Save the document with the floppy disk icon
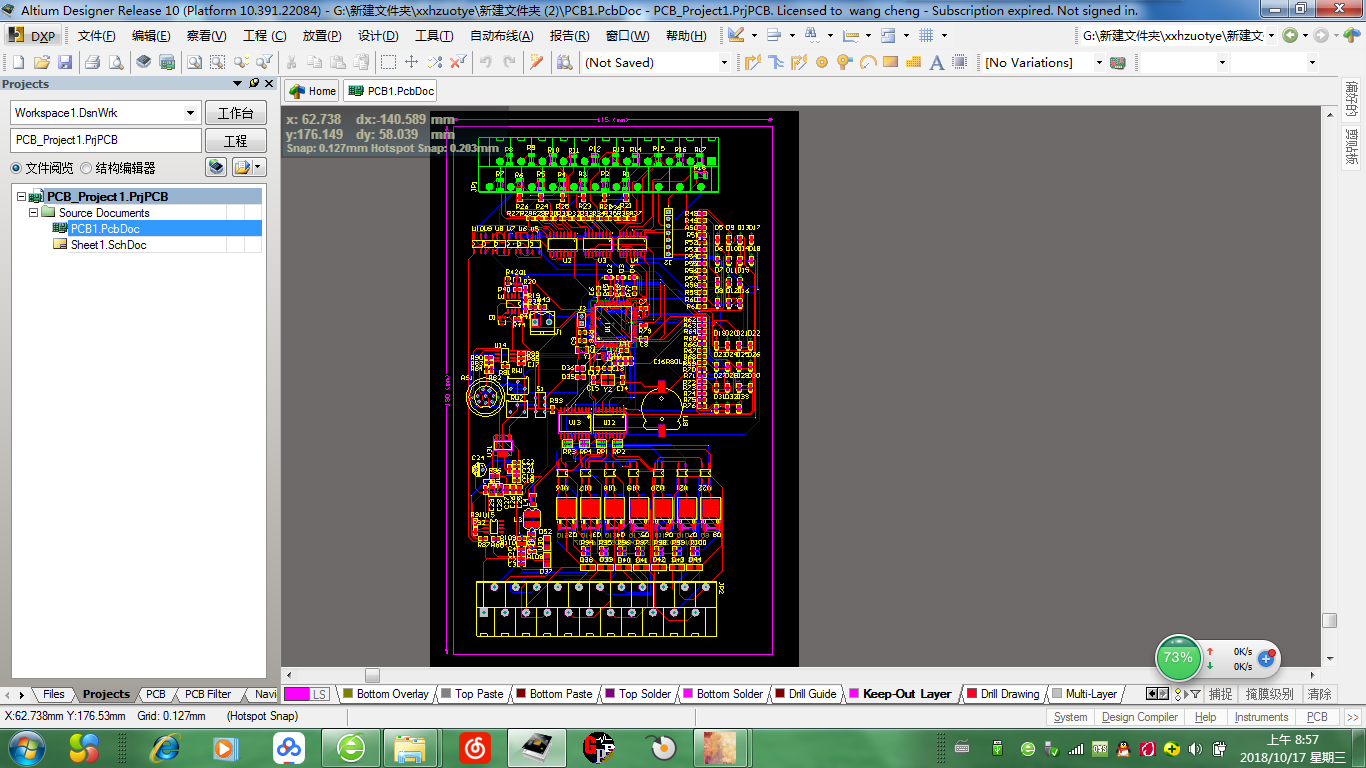1366x768 pixels. (65, 62)
